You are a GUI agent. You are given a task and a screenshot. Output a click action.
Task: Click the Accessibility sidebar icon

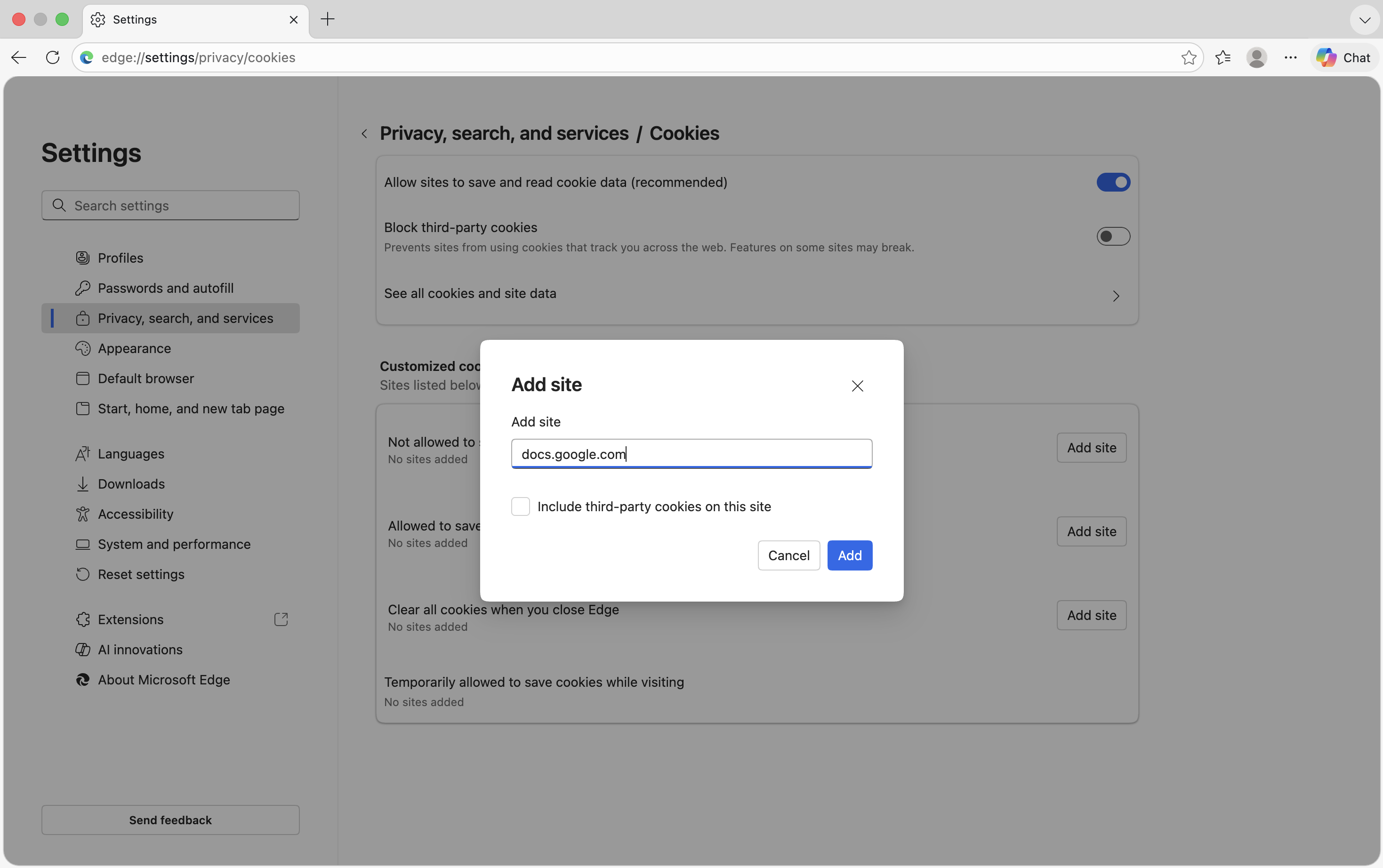(x=83, y=514)
